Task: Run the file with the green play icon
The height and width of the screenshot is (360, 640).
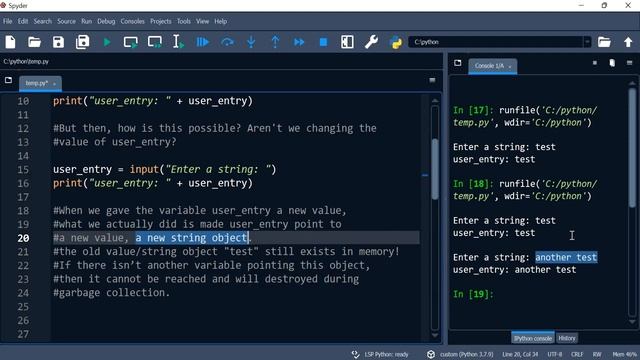Action: pyautogui.click(x=107, y=42)
